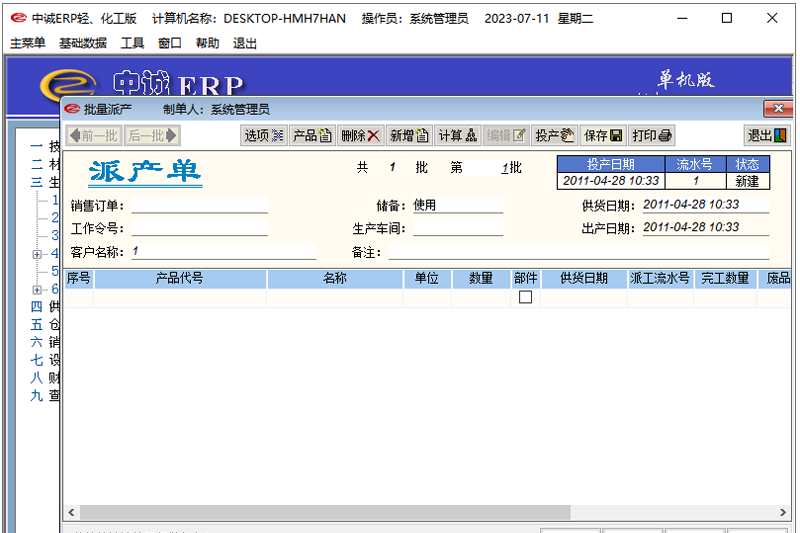Click the 新增 add-new toolbar button
Viewport: 800px width, 533px height.
tap(409, 136)
